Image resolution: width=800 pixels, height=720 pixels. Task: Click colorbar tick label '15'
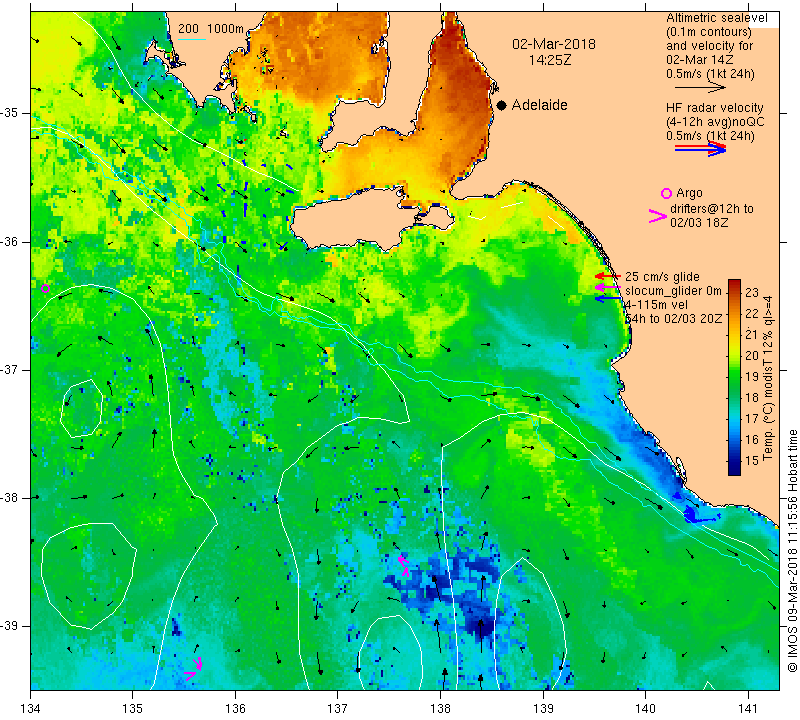752,461
